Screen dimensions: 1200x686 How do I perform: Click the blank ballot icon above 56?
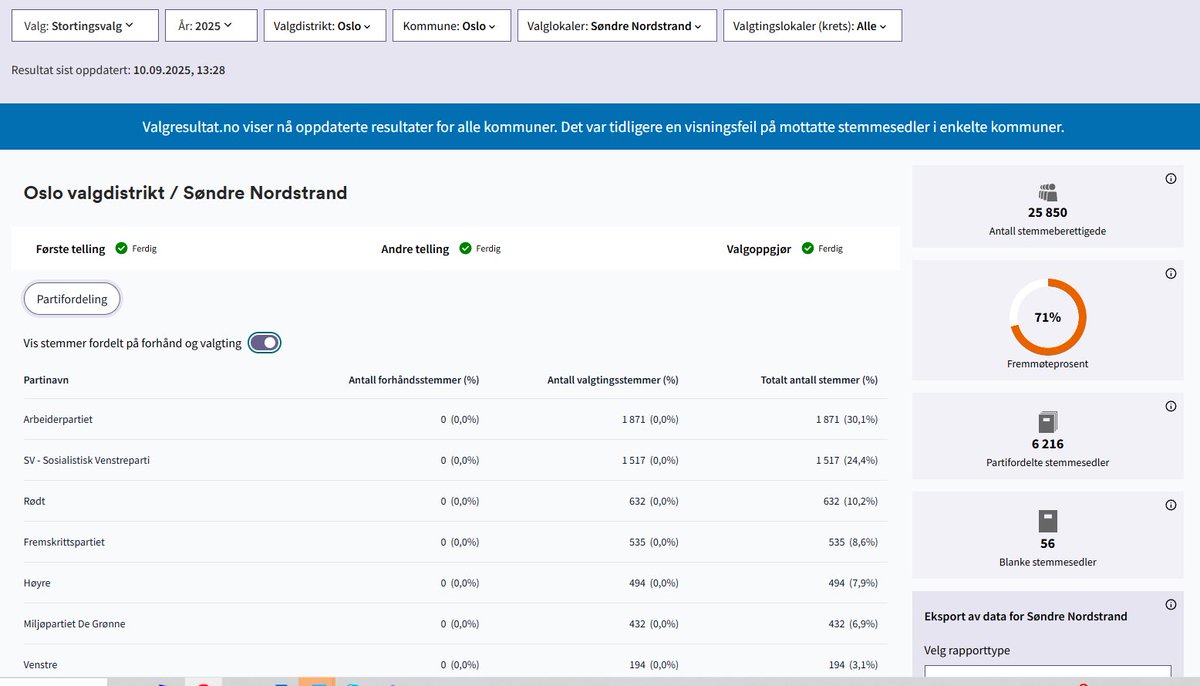1047,521
